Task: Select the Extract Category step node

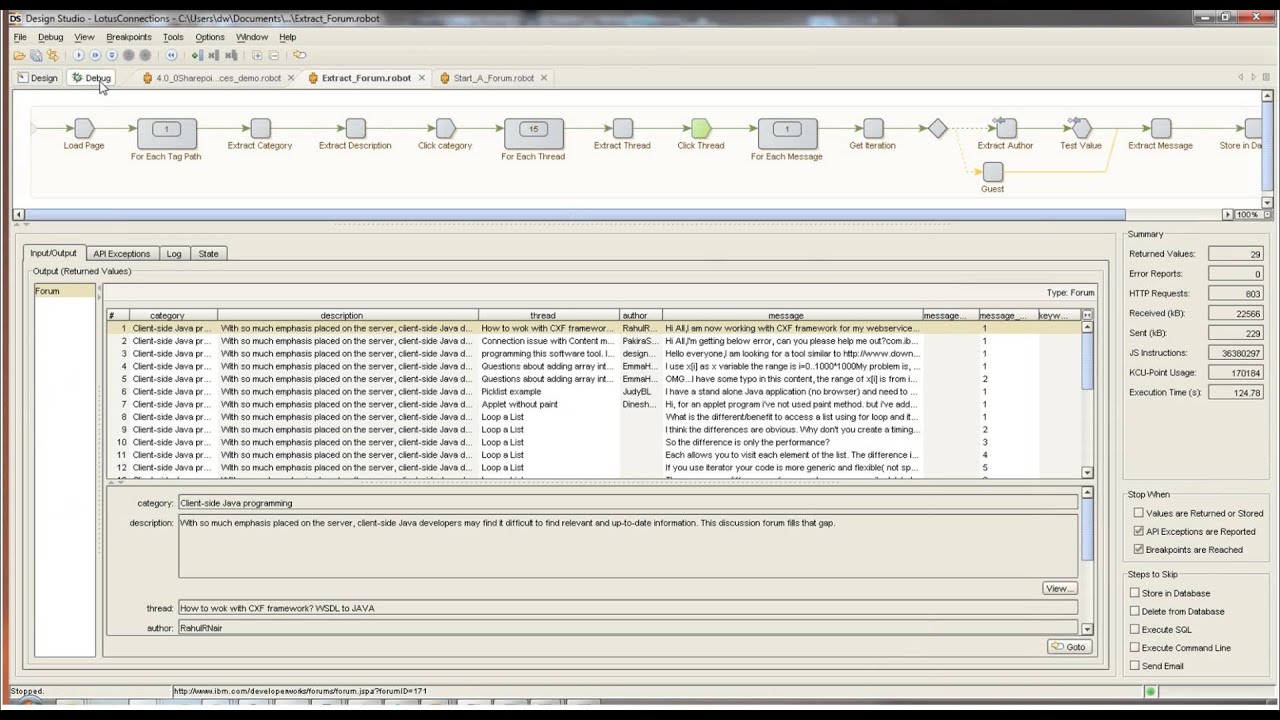Action: [260, 128]
